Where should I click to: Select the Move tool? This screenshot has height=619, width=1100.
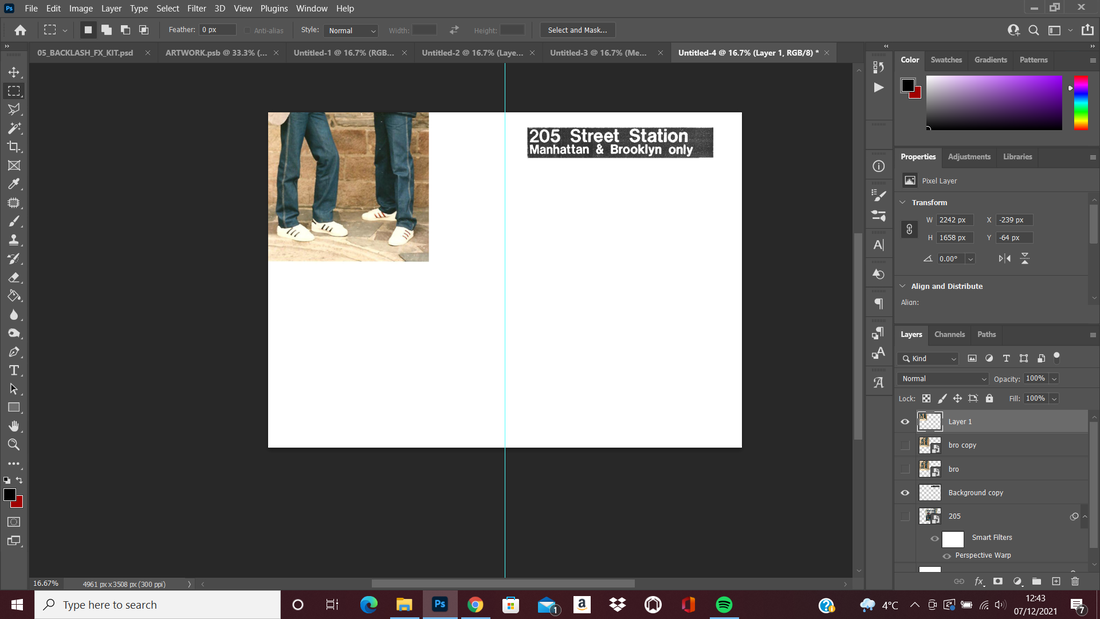14,72
